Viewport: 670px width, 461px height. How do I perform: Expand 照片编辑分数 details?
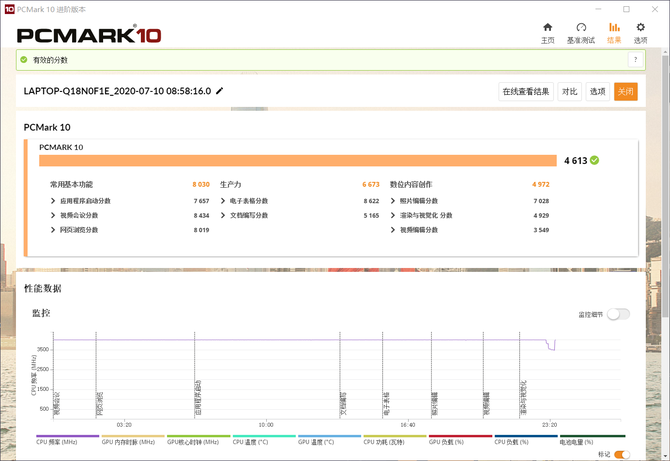[393, 201]
